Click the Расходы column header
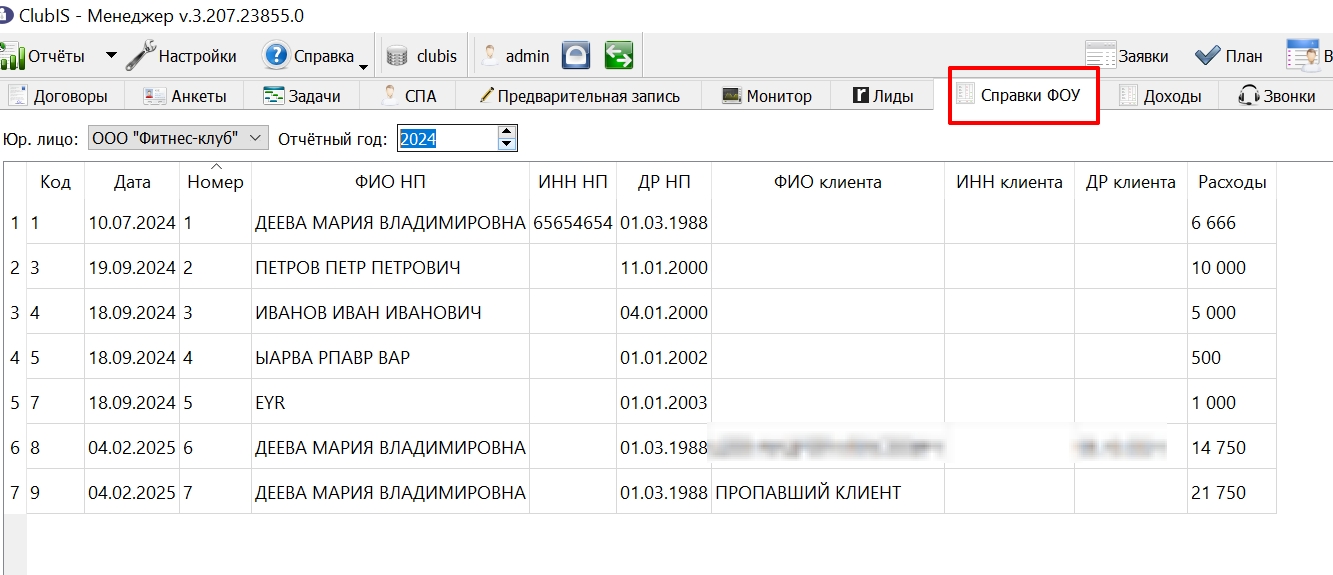The height and width of the screenshot is (575, 1333). 1232,182
